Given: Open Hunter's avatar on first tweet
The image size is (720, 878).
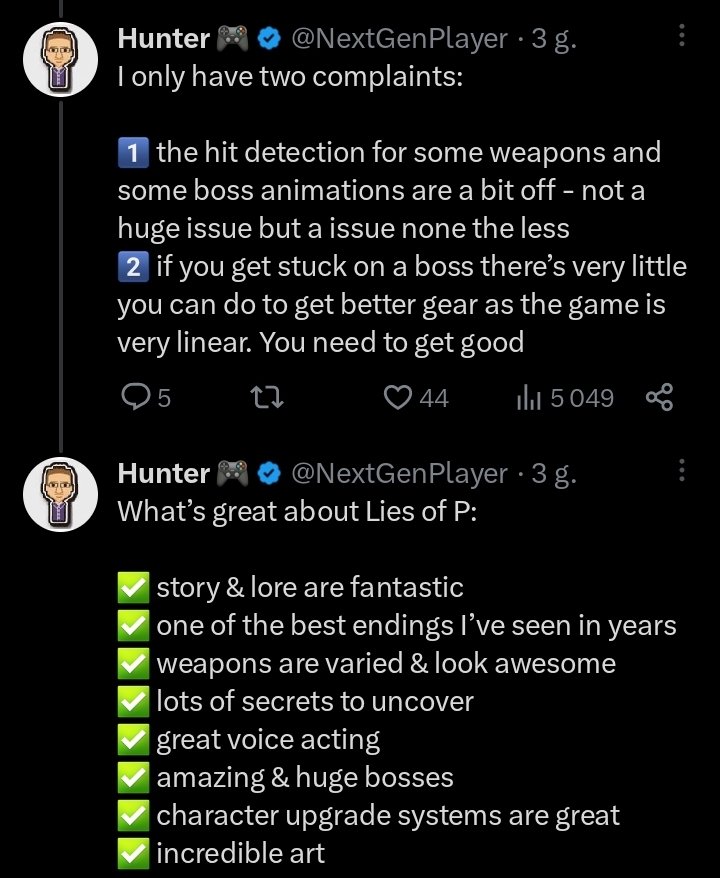Looking at the screenshot, I should [x=59, y=60].
